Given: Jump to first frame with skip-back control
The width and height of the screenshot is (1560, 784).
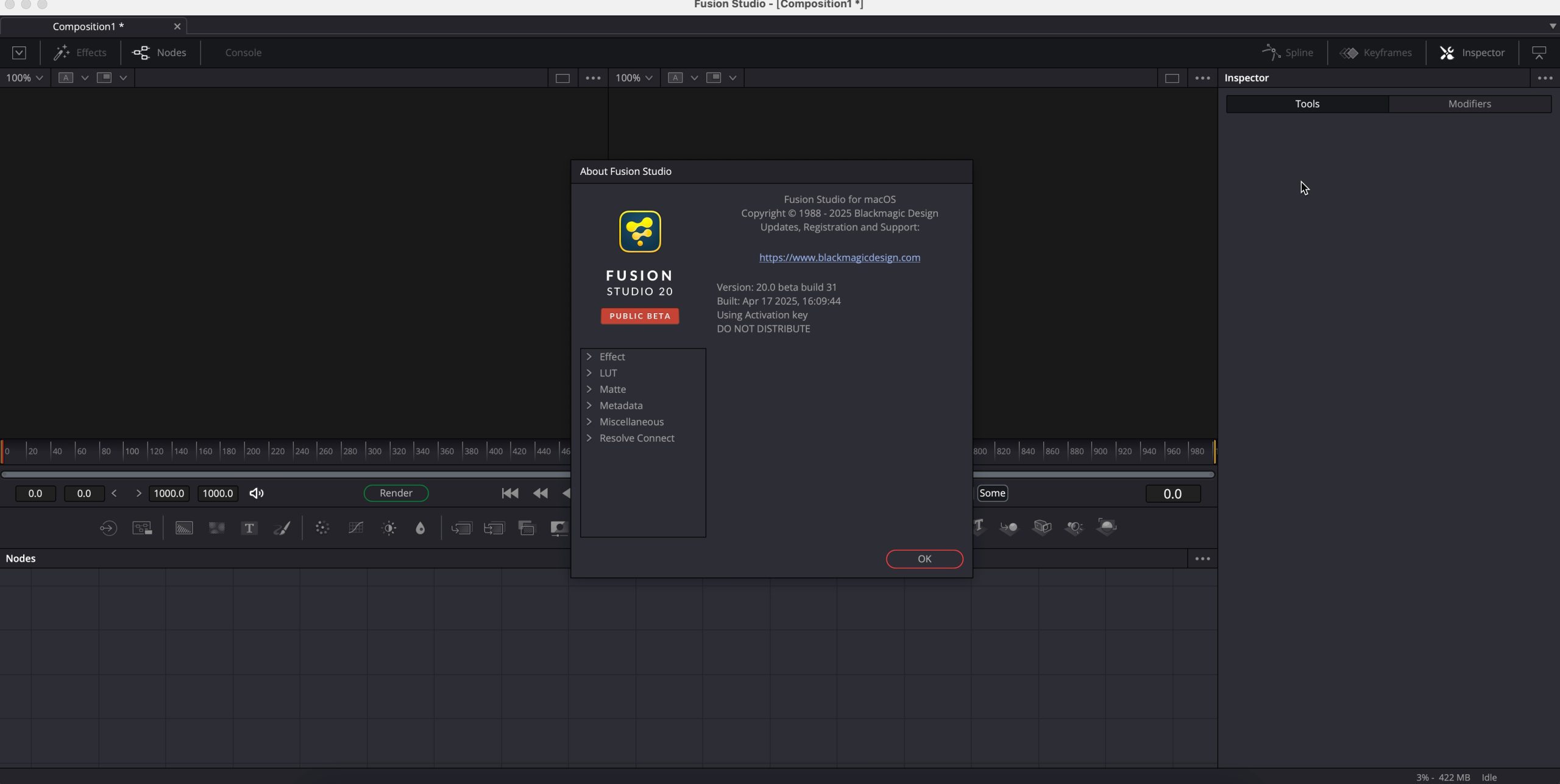Looking at the screenshot, I should click(x=510, y=493).
